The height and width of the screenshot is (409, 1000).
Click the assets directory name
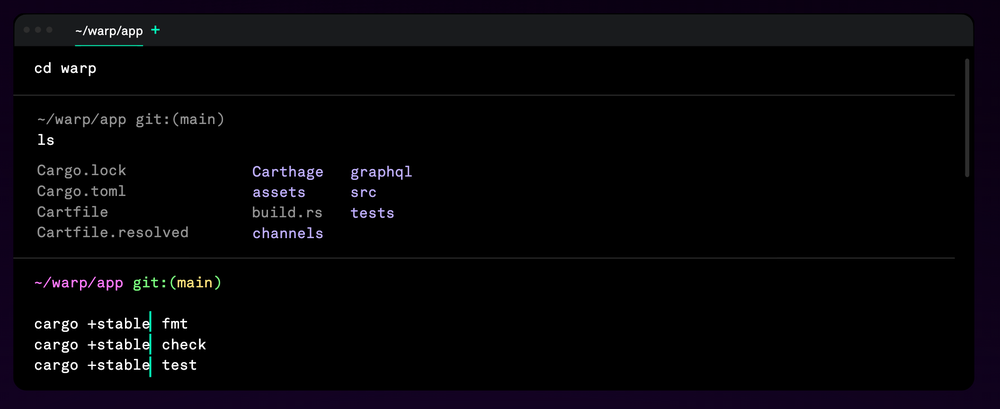[x=279, y=193]
